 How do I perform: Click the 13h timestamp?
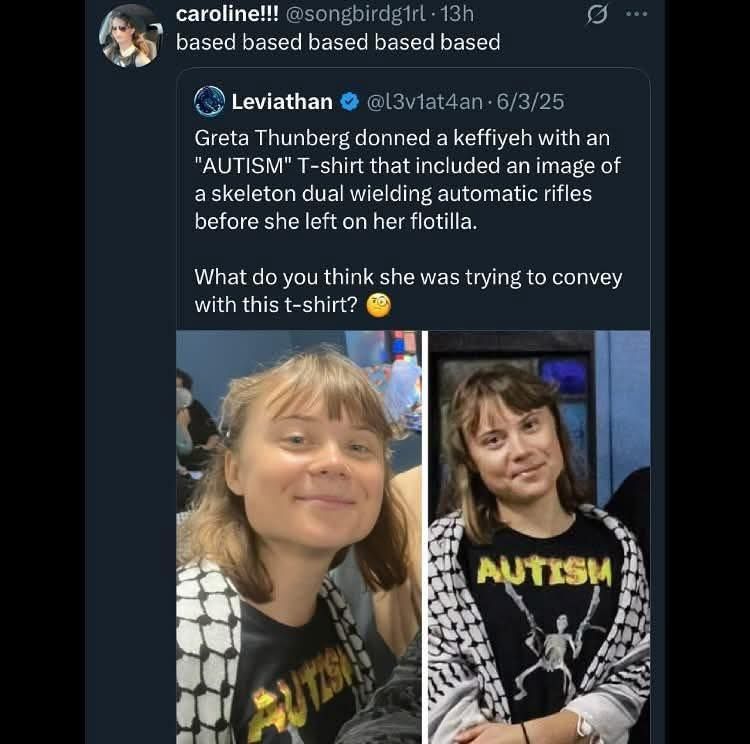coord(456,14)
